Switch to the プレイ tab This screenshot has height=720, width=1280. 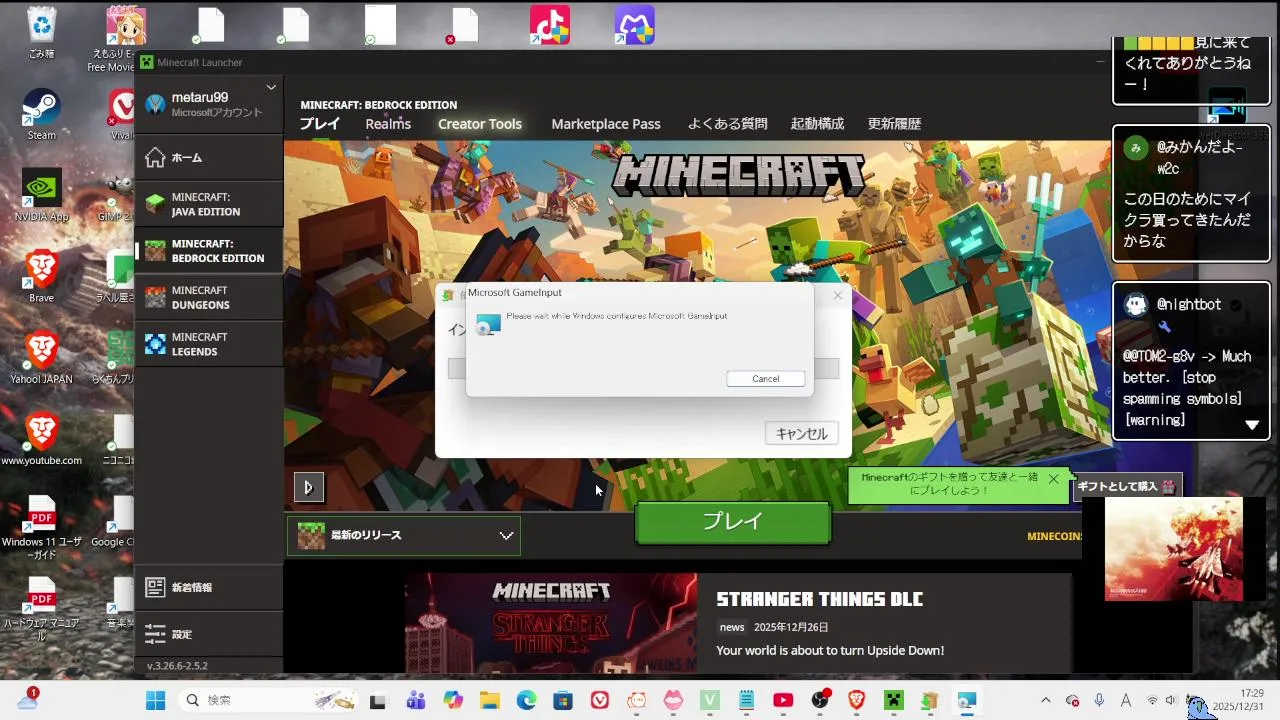pos(320,124)
